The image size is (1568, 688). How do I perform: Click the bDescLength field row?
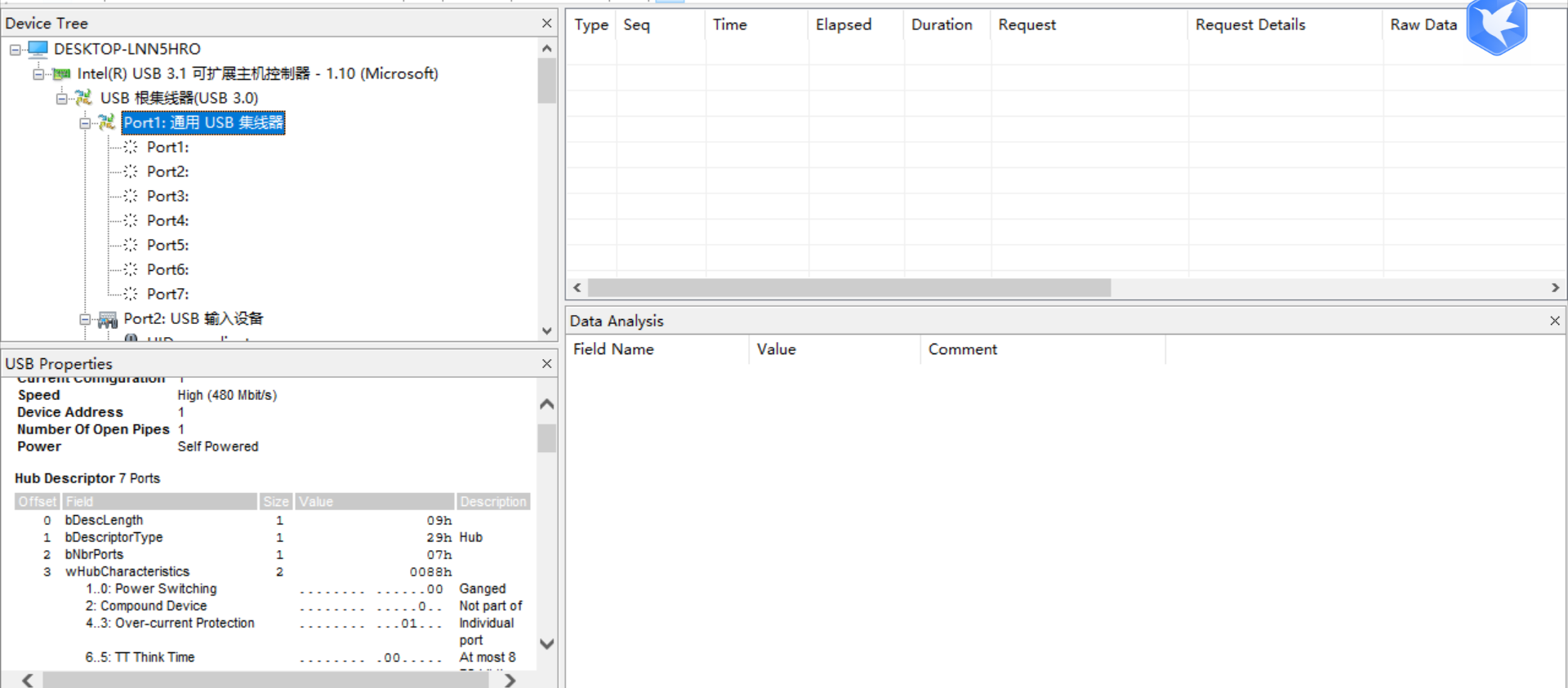point(273,521)
